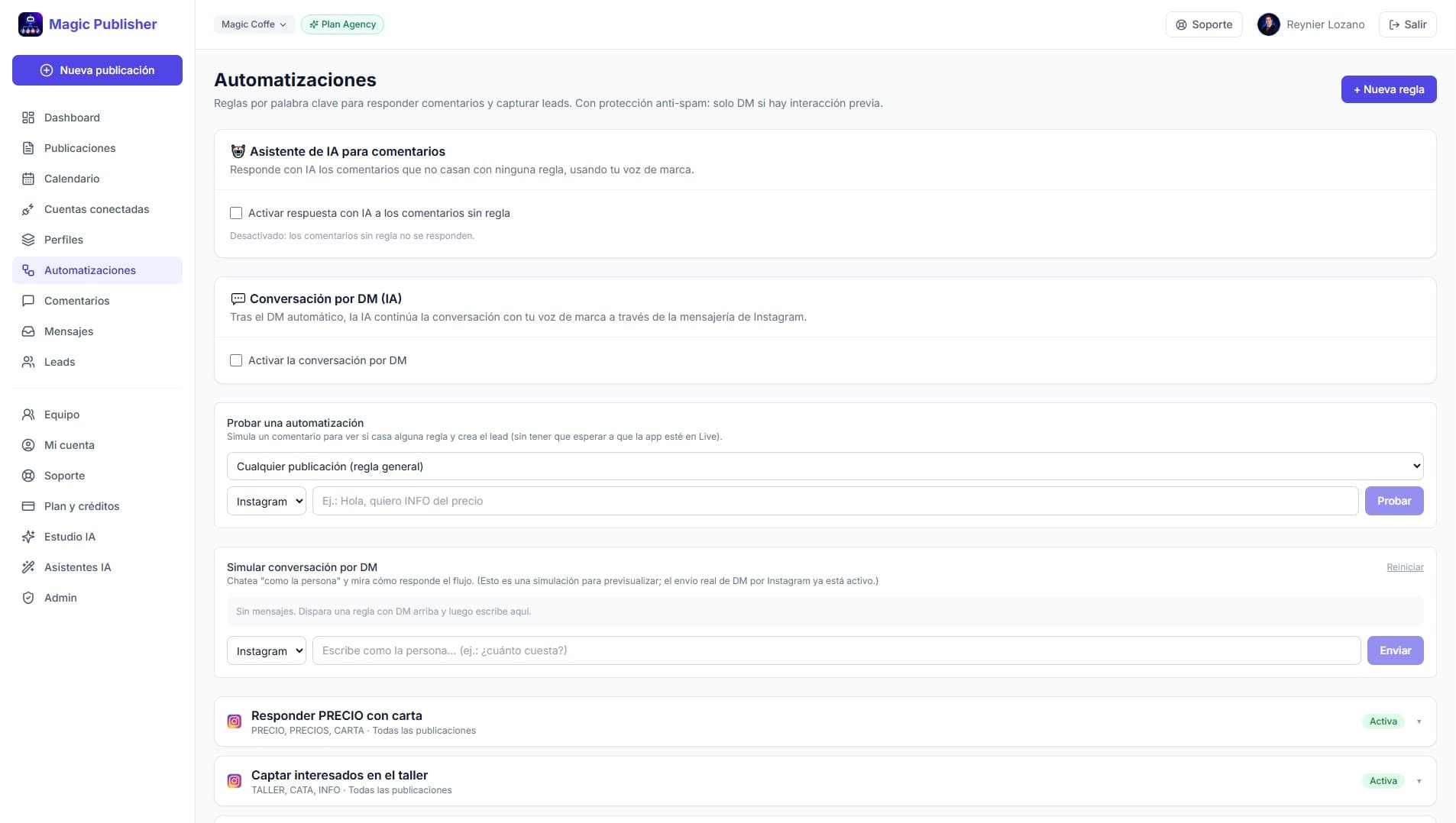Open Leads section
The image size is (1456, 823).
click(x=97, y=362)
